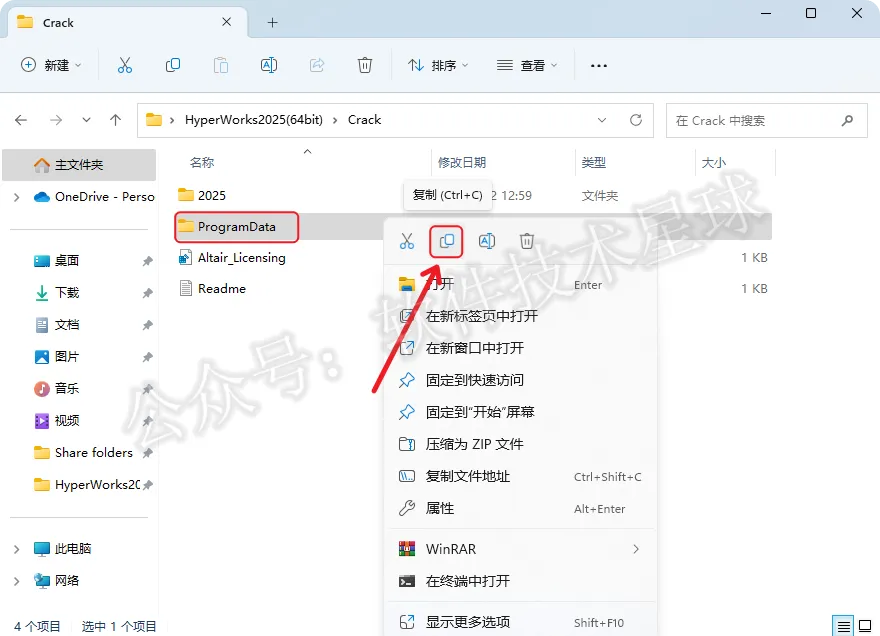The image size is (880, 636).
Task: Click the Crack breadcrumb in the address bar
Action: 364,120
